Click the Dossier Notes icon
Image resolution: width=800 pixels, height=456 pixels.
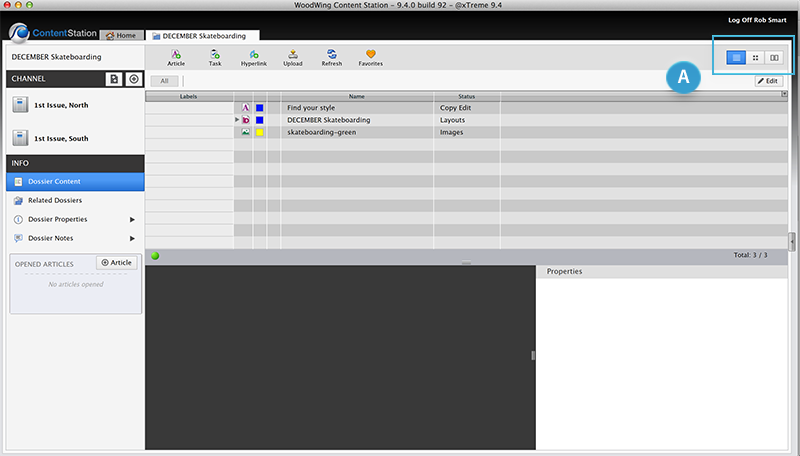18,238
